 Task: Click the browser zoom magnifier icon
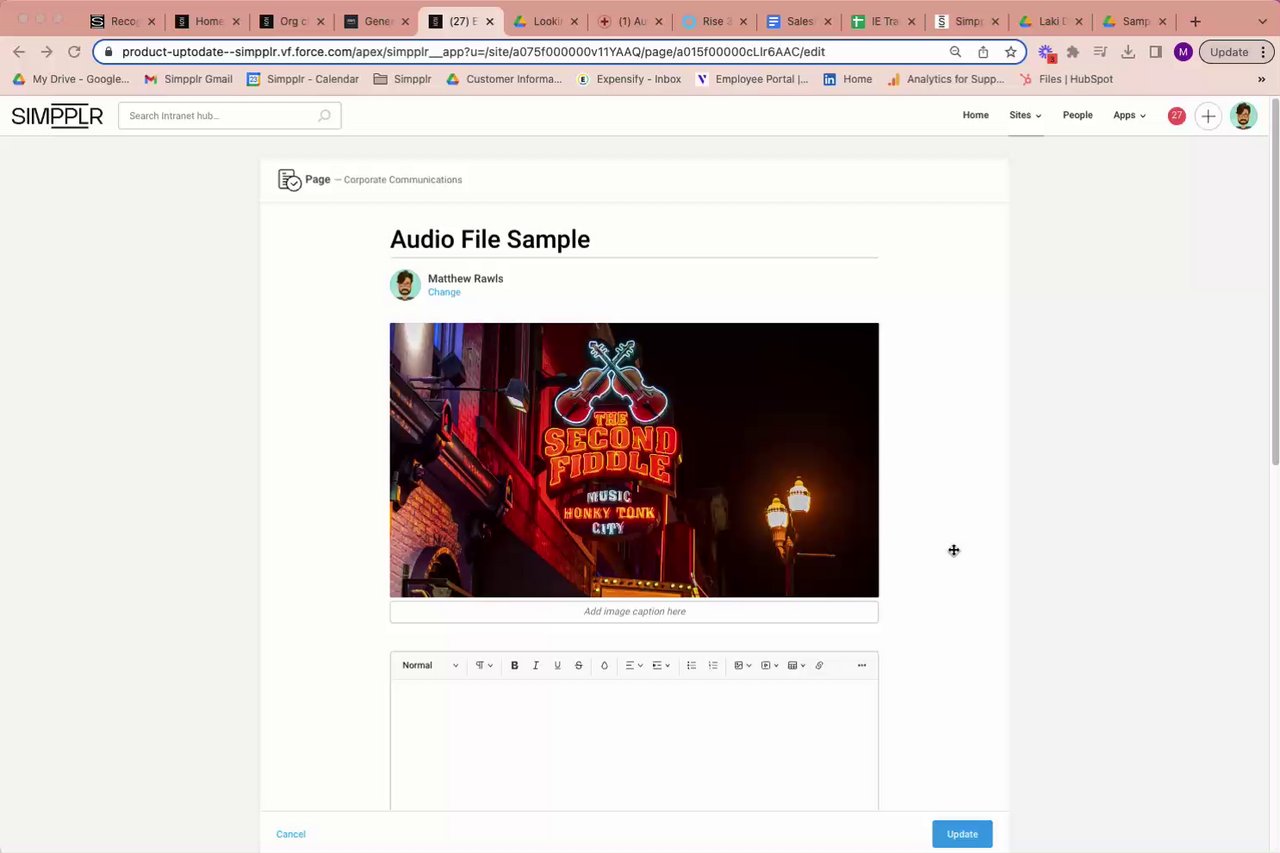tap(955, 52)
